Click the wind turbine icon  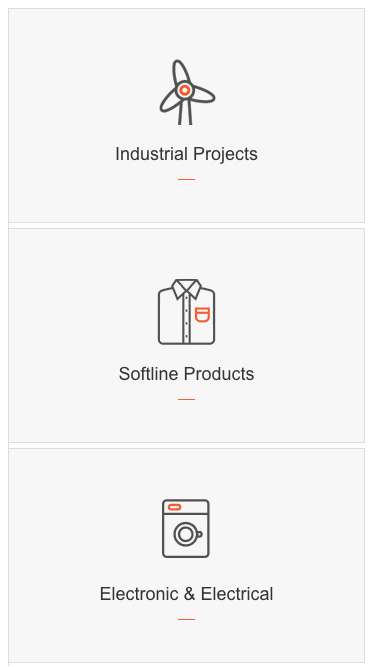click(187, 92)
